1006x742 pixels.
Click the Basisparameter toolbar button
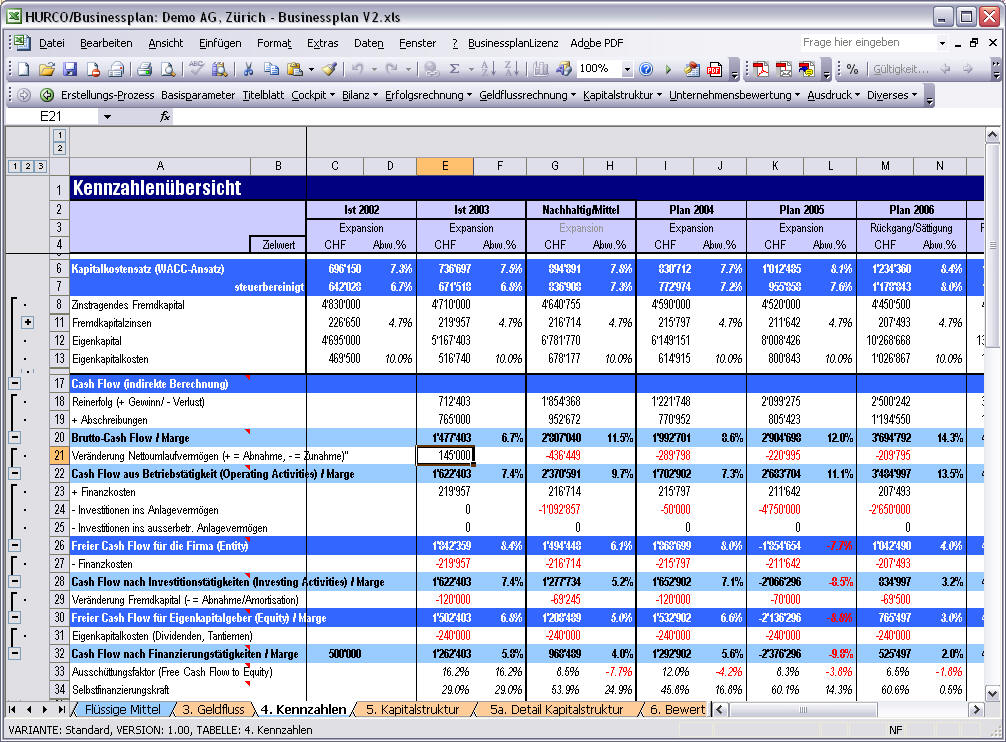tap(198, 95)
